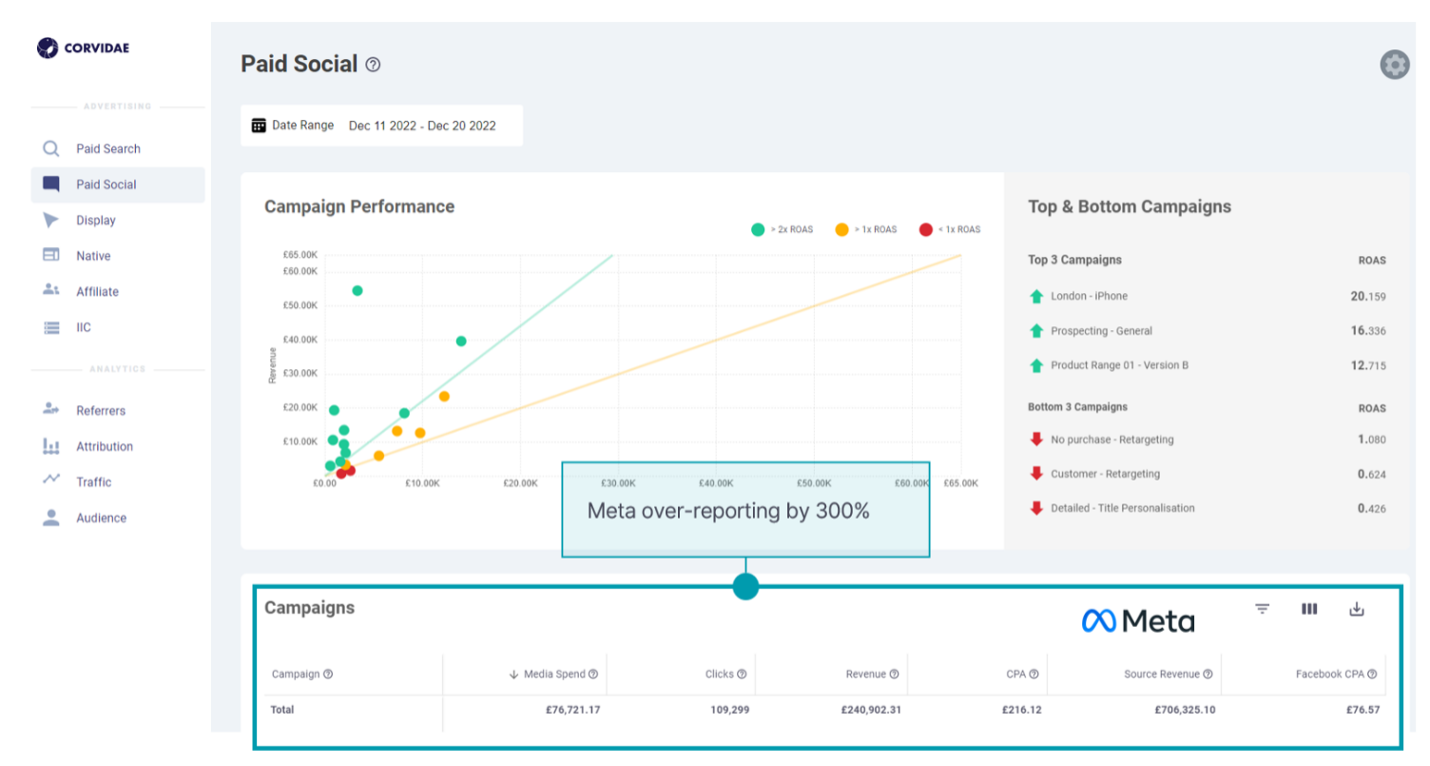
Task: Open the Date Range picker field
Action: 381,126
